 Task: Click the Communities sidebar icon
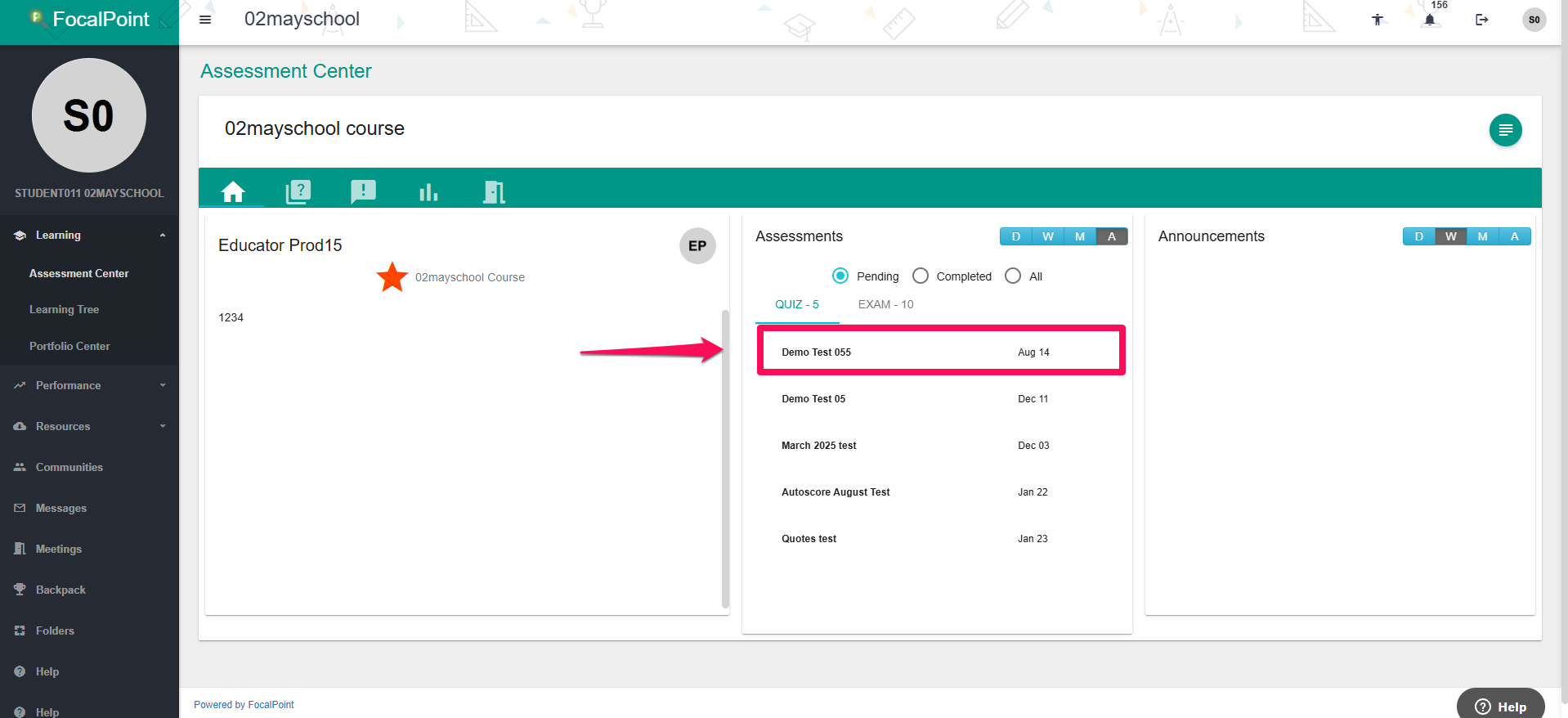pos(20,467)
